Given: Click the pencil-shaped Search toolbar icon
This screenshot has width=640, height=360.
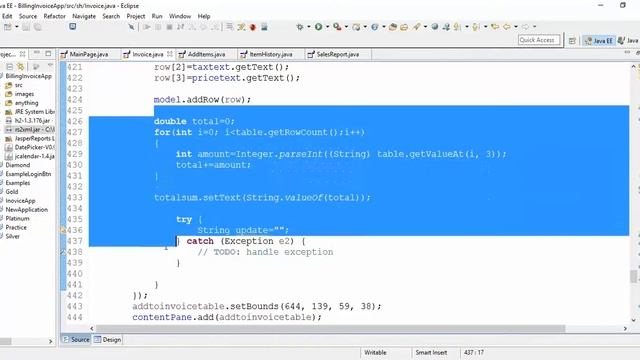Looking at the screenshot, I should [416, 27].
